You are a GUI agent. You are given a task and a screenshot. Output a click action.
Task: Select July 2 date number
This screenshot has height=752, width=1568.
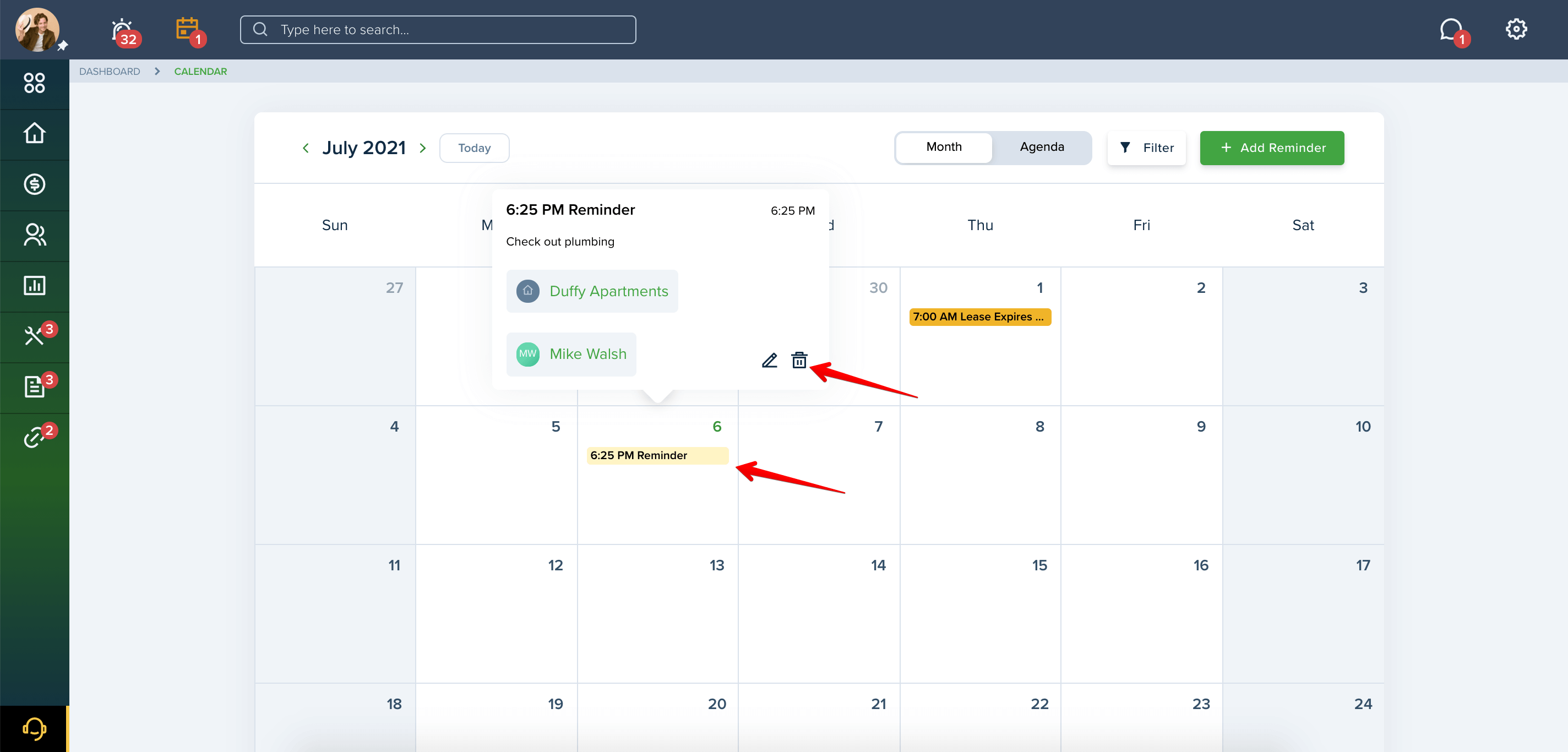click(1201, 287)
